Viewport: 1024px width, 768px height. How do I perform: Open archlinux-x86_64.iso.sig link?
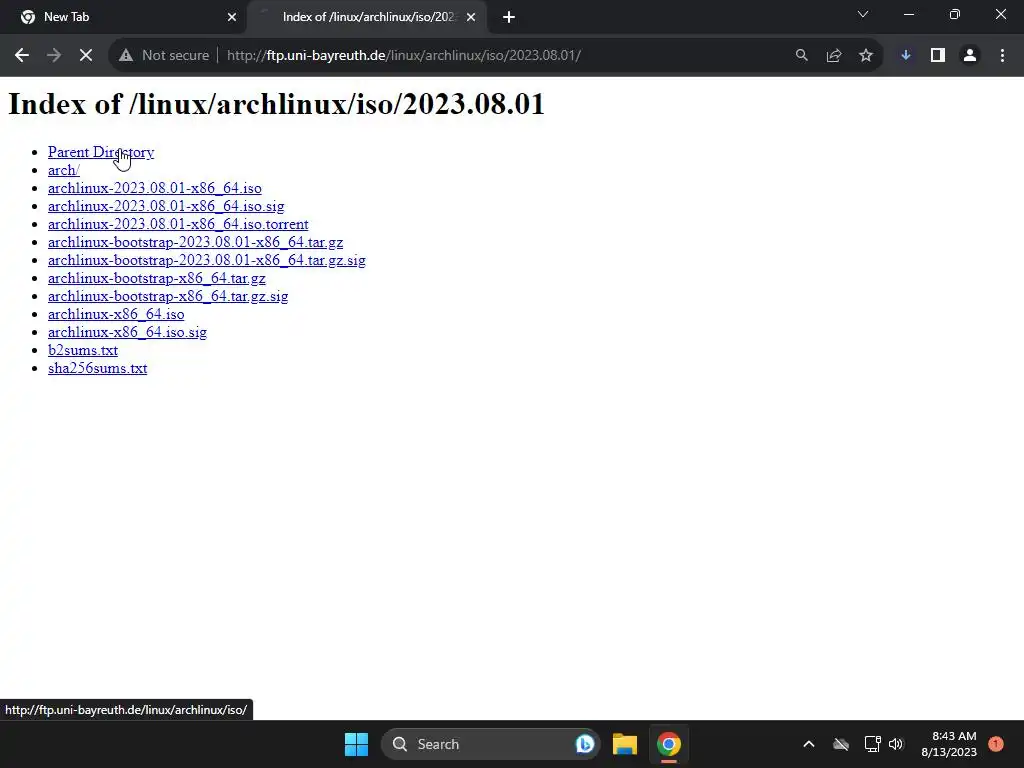click(x=127, y=332)
